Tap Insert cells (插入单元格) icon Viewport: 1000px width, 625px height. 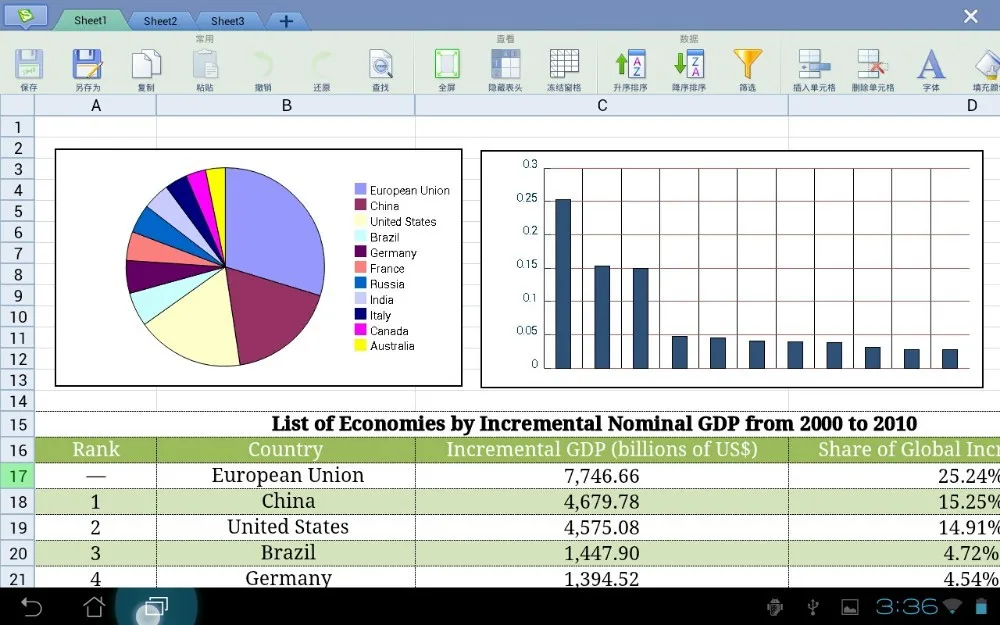pos(814,65)
